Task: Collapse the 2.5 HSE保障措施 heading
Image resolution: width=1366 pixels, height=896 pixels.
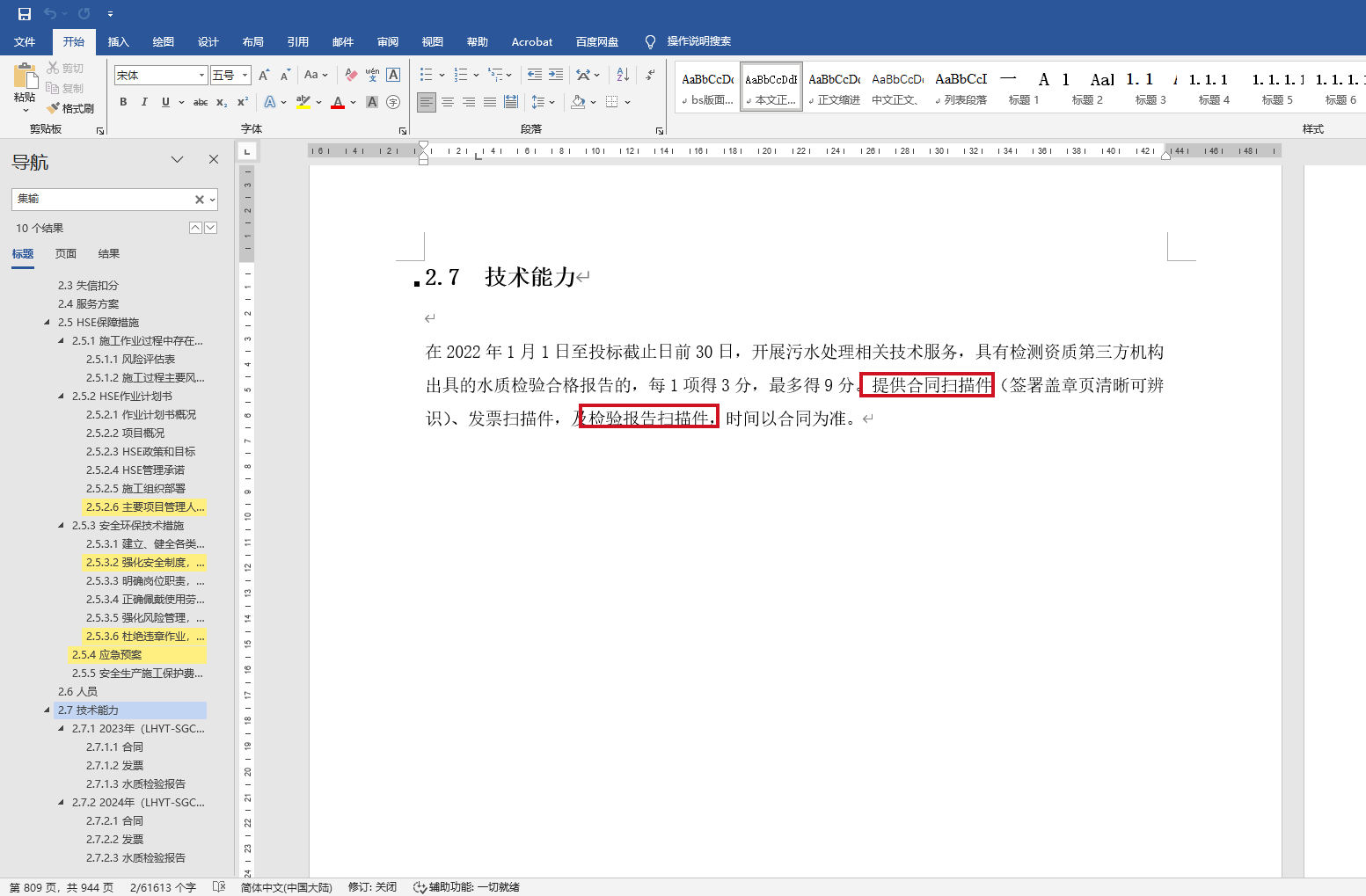Action: click(x=47, y=322)
